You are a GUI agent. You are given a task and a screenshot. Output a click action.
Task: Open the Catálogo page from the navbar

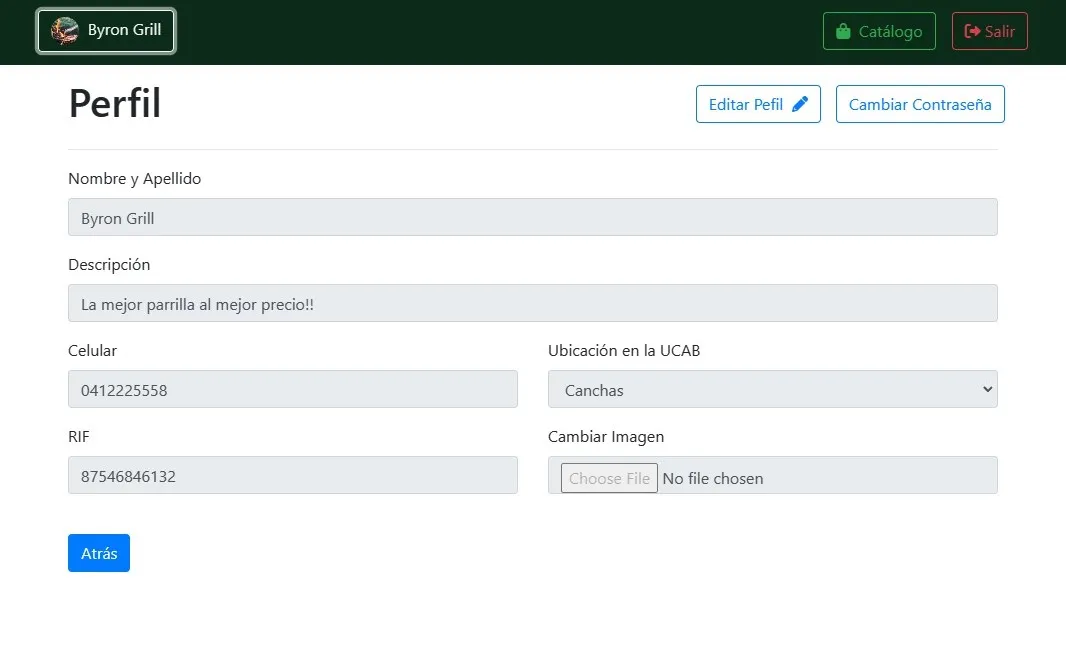pyautogui.click(x=879, y=31)
